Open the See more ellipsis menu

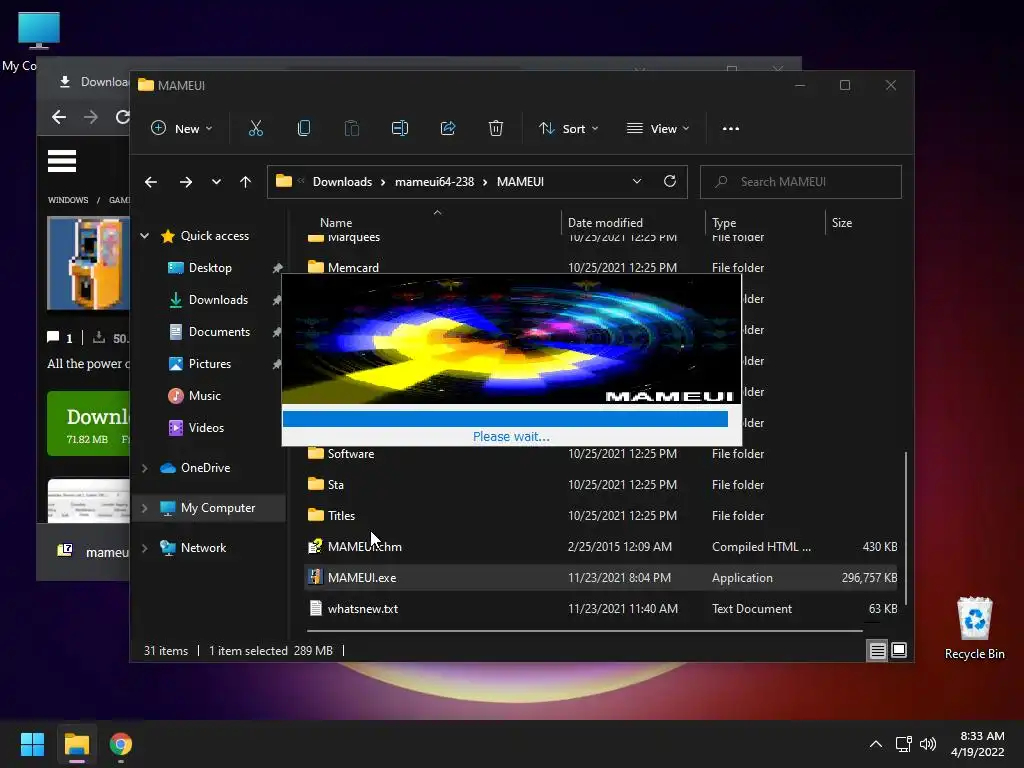coord(731,129)
